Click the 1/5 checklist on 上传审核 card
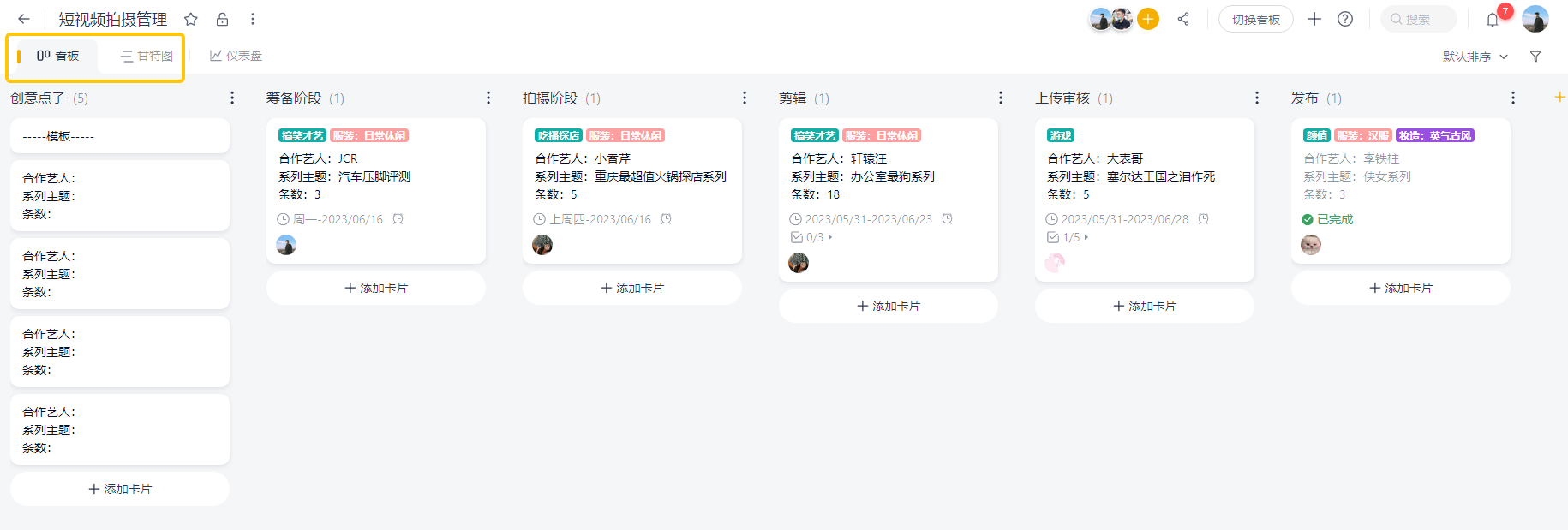1568x530 pixels. click(x=1068, y=237)
